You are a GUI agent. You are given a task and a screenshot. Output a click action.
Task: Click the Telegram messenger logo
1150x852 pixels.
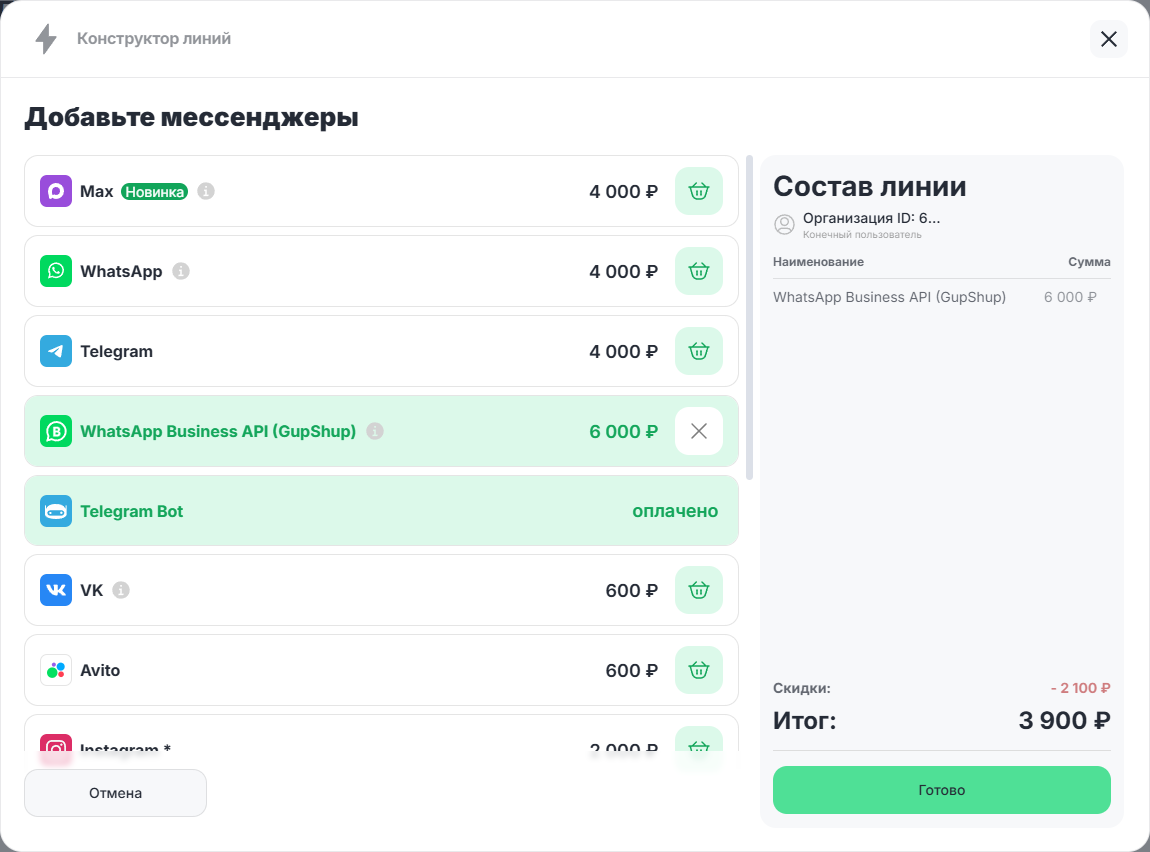56,351
